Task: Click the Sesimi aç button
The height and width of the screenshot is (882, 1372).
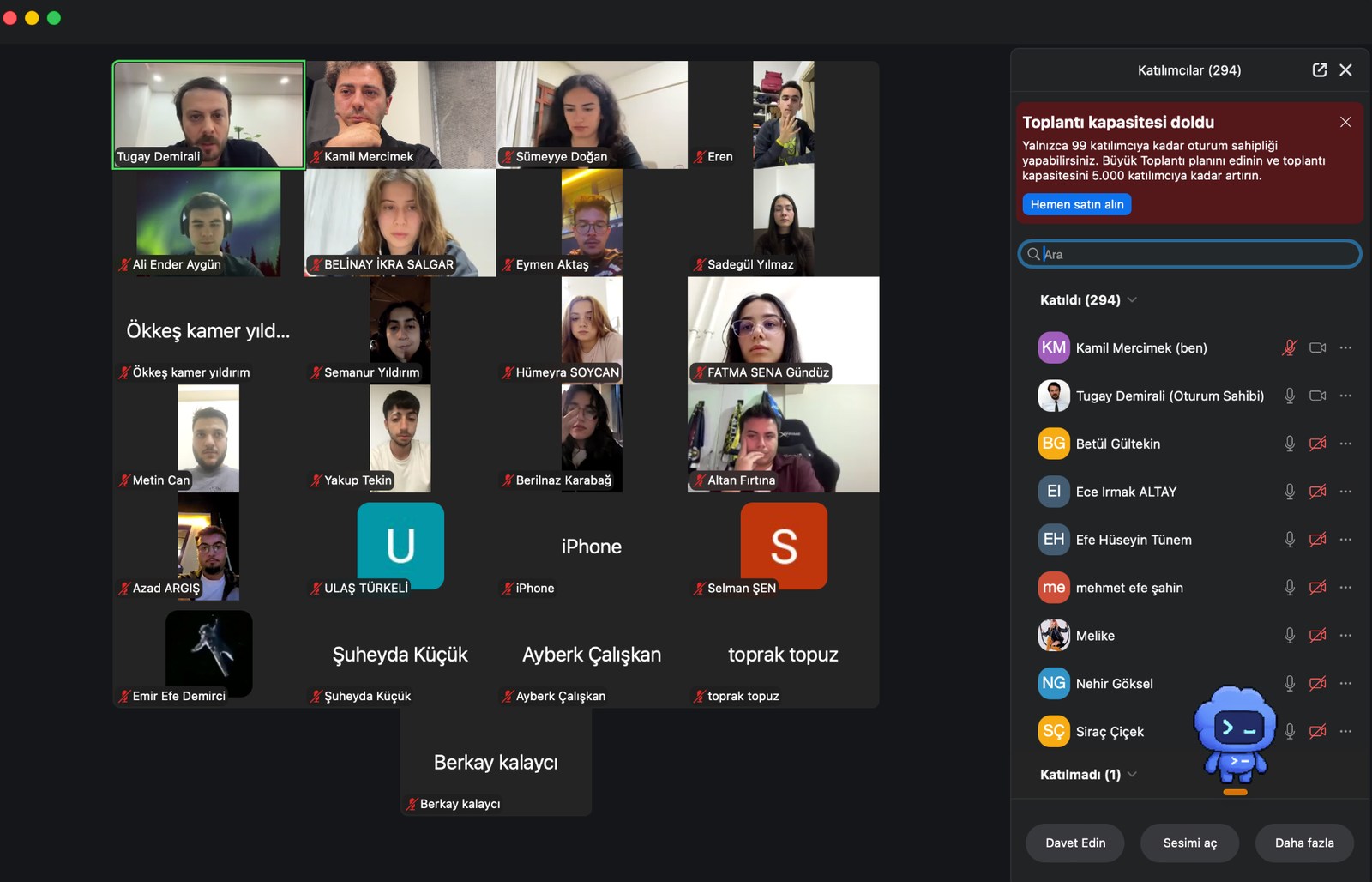Action: (1189, 843)
